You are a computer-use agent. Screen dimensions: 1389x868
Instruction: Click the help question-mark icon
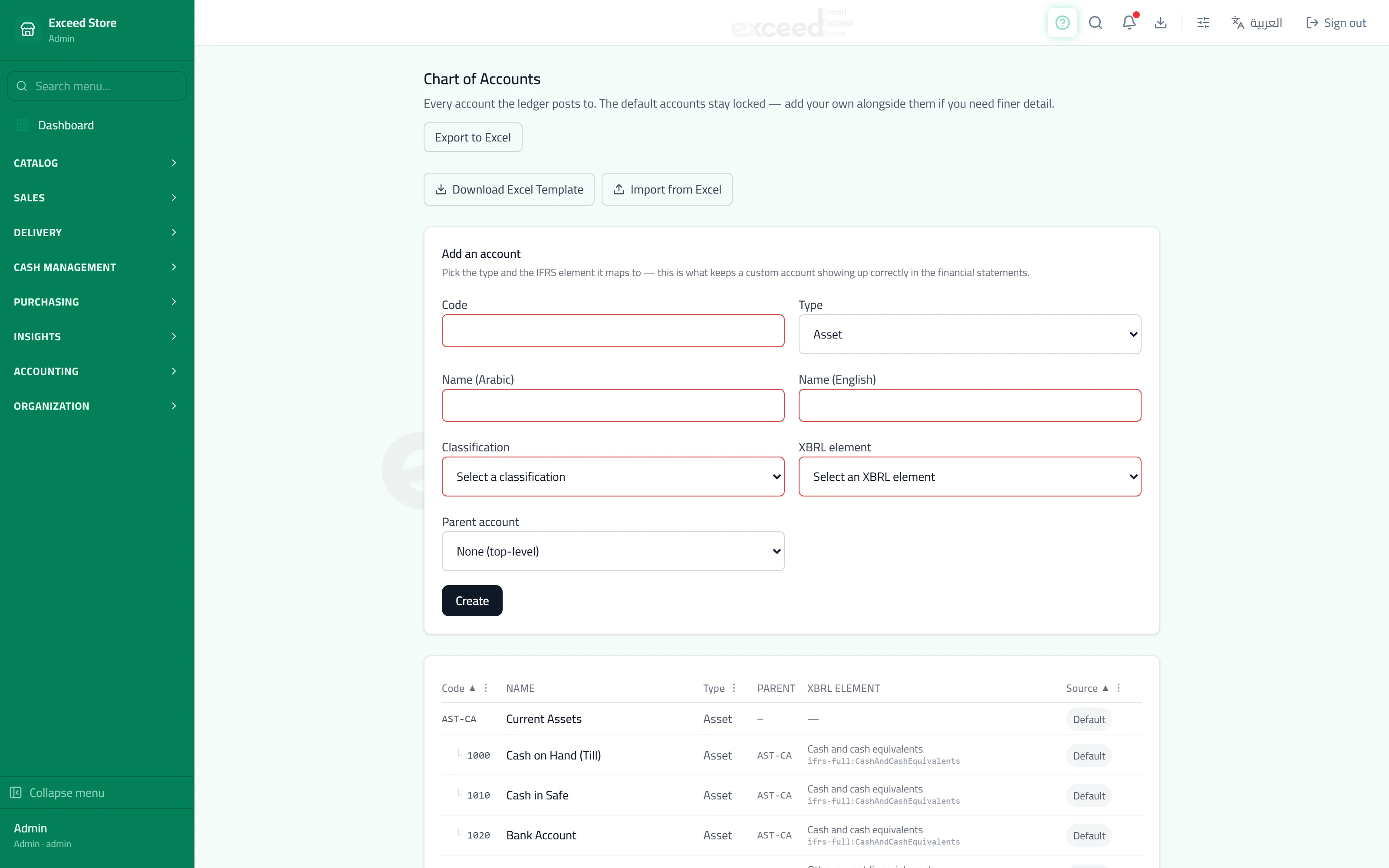1063,23
